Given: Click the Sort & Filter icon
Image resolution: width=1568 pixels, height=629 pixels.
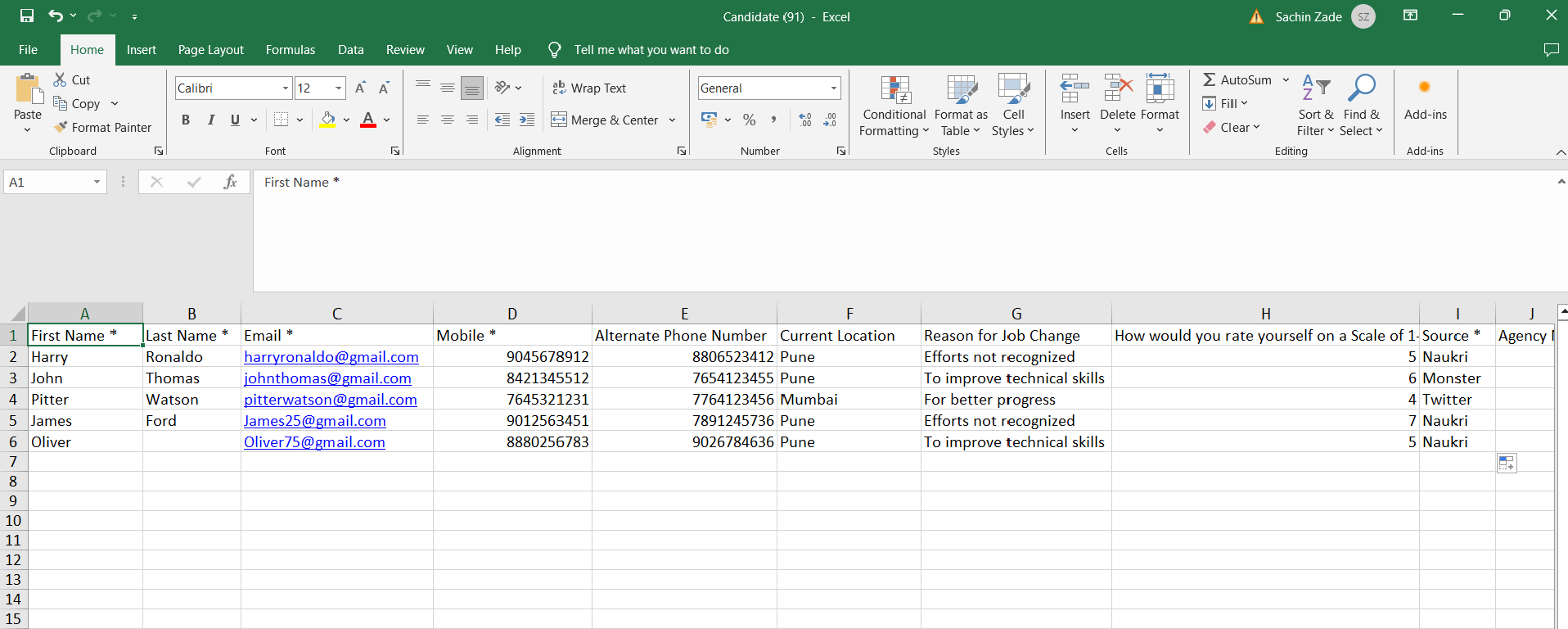Looking at the screenshot, I should pos(1315,88).
